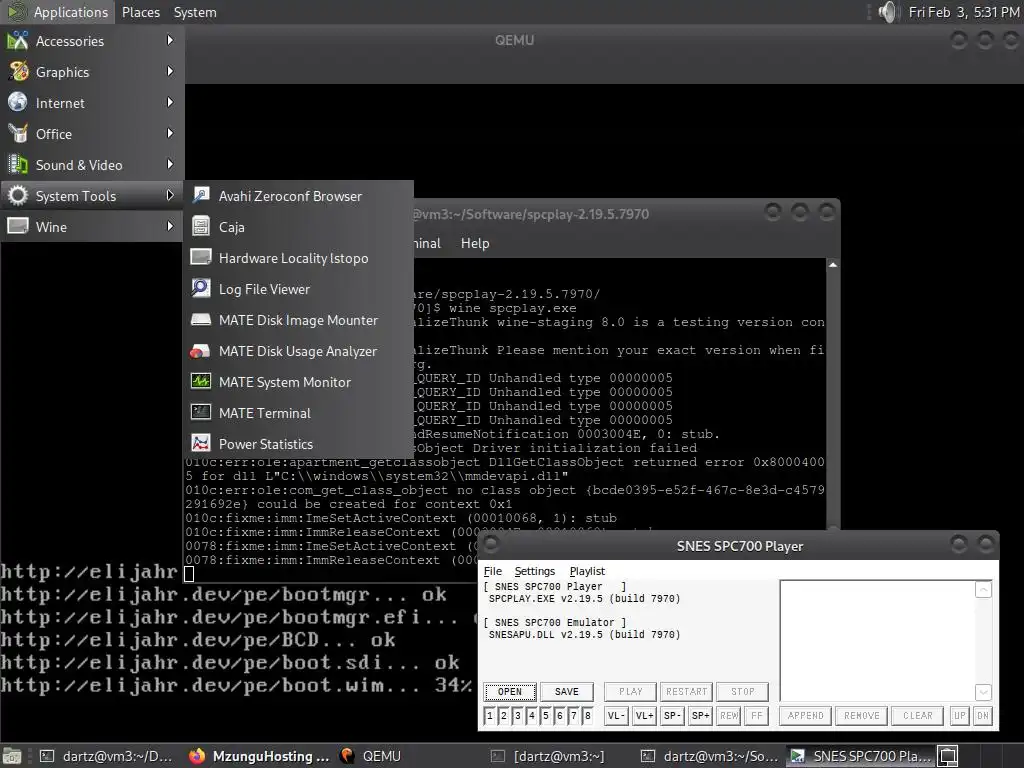Click the Sound & Video icon
The width and height of the screenshot is (1024, 768).
point(18,165)
